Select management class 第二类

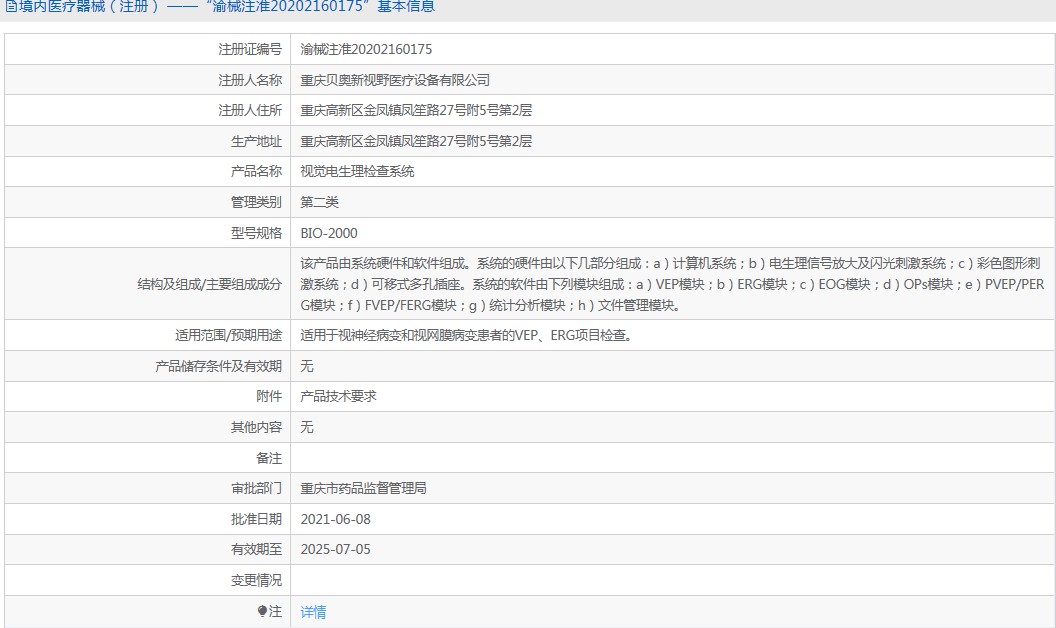point(319,202)
